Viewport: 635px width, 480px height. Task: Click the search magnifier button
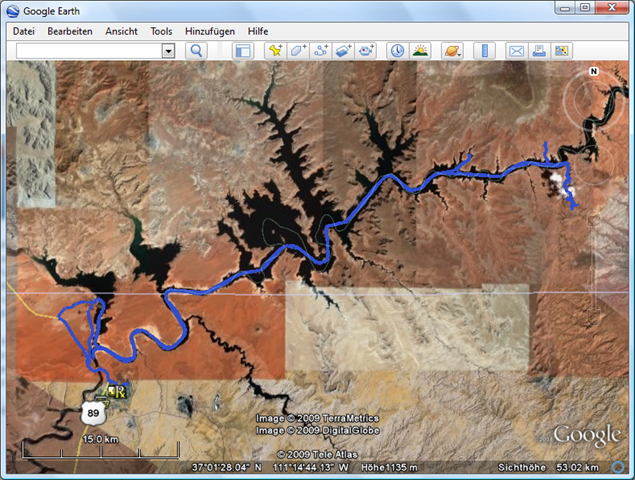click(197, 50)
